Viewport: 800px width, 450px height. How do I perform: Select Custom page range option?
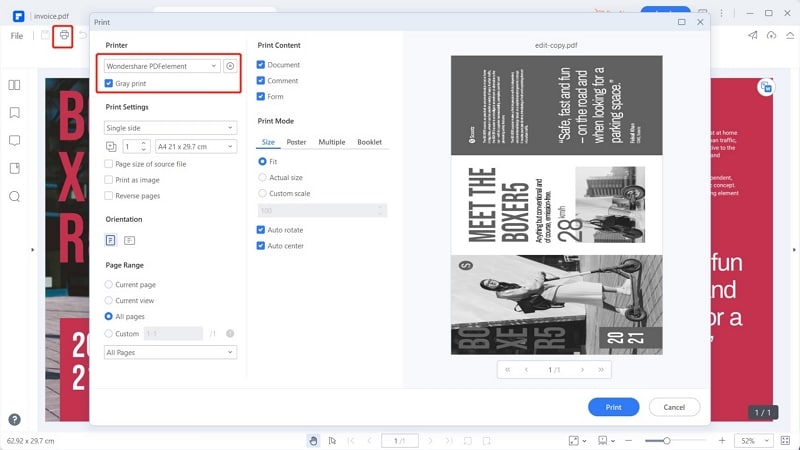tap(109, 333)
